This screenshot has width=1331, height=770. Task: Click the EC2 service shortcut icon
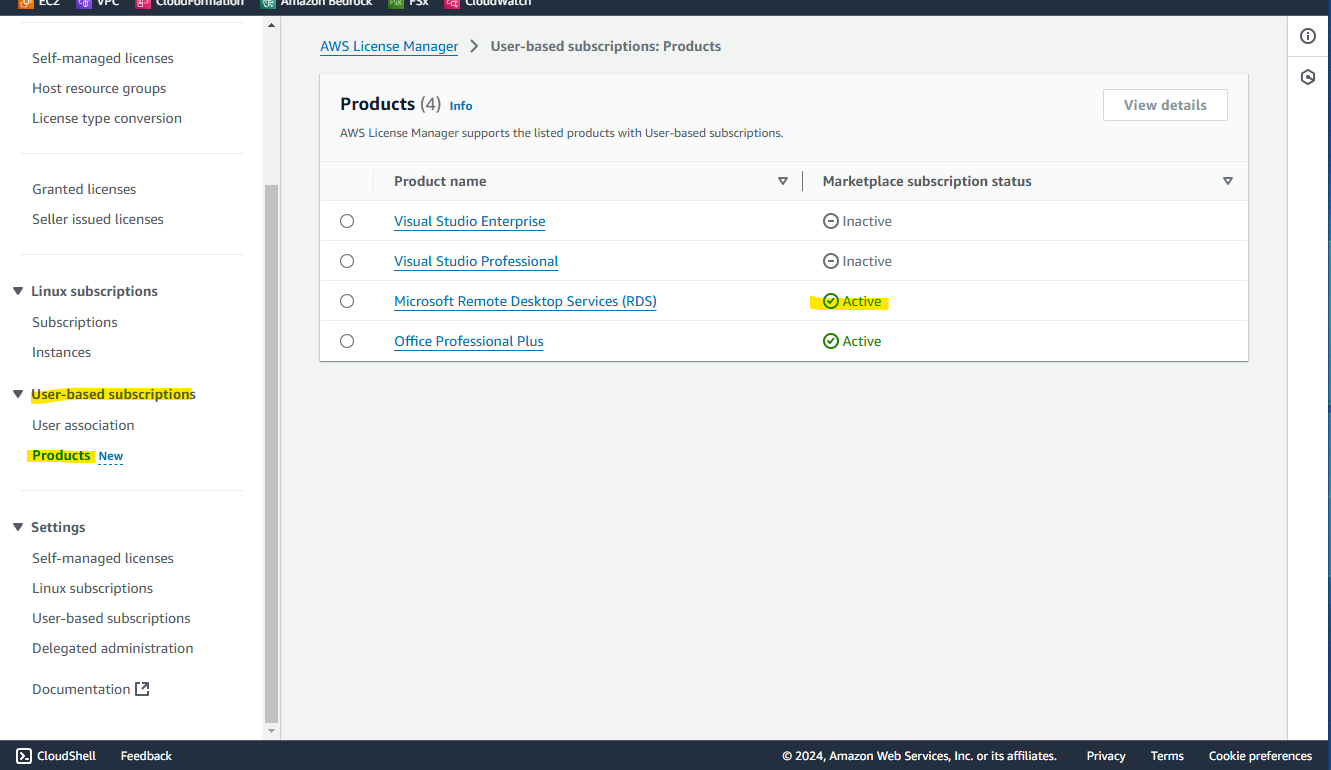click(26, 3)
